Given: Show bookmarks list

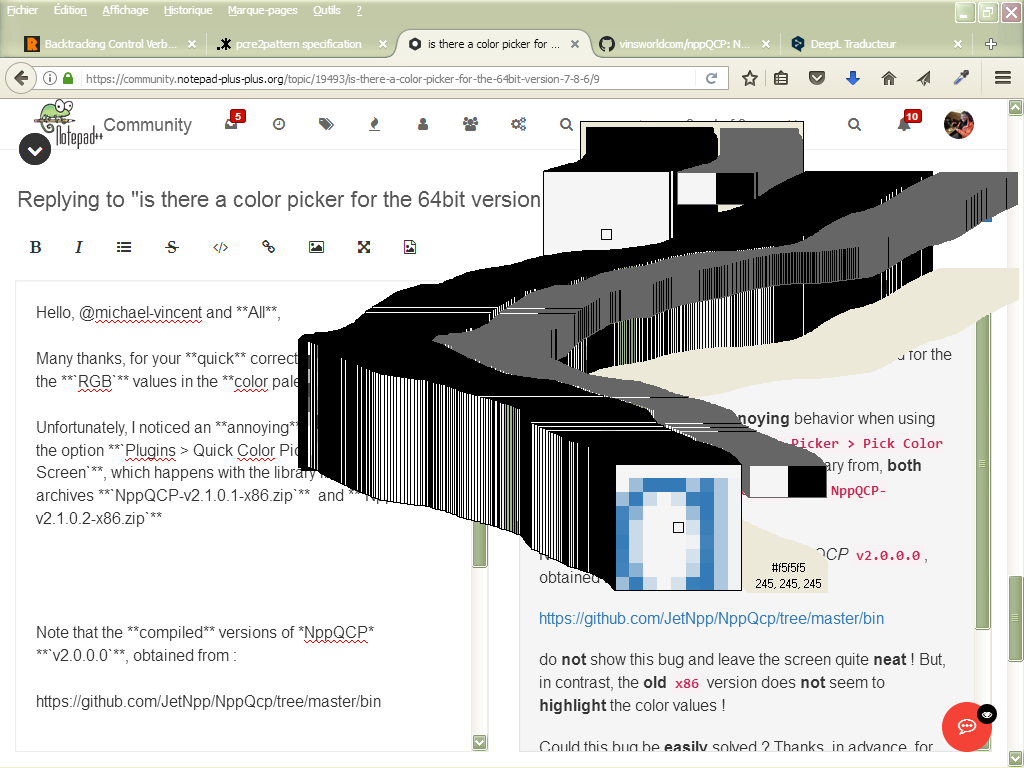Looking at the screenshot, I should pos(780,78).
